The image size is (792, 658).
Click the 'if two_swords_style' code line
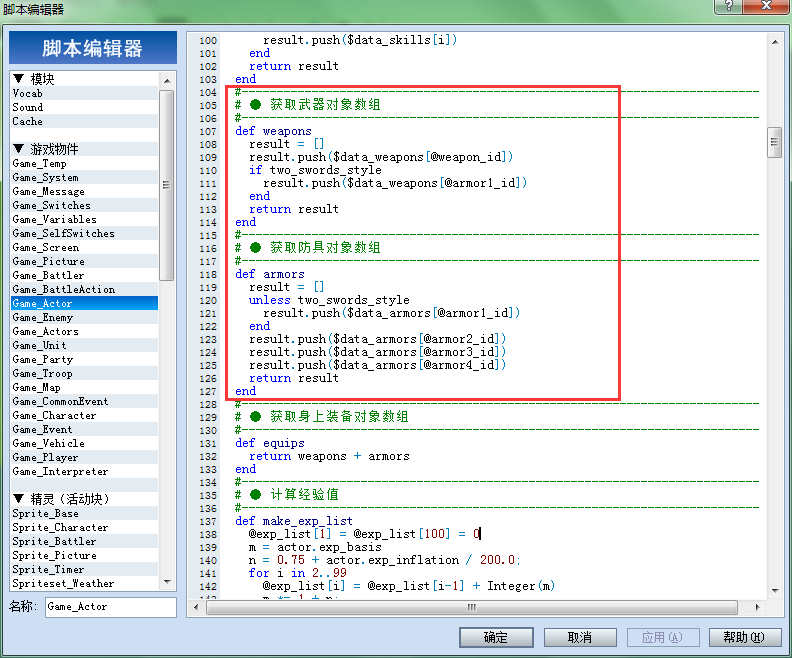[315, 170]
